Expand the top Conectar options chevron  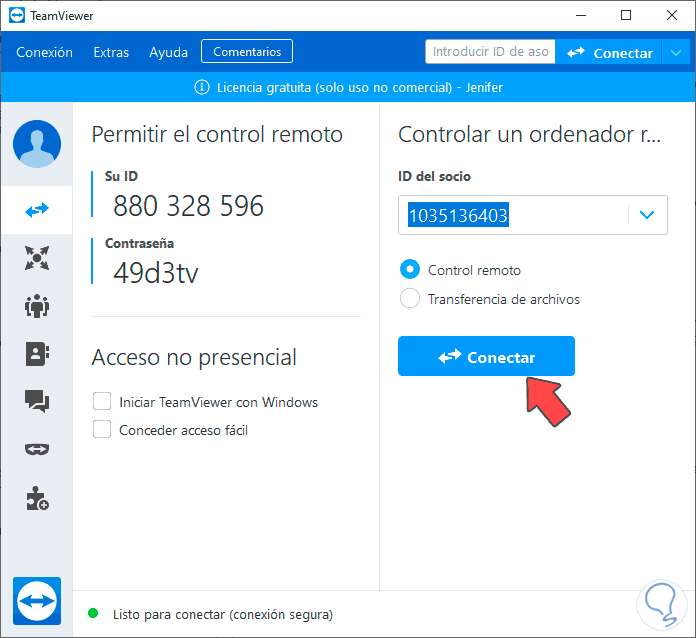point(676,53)
